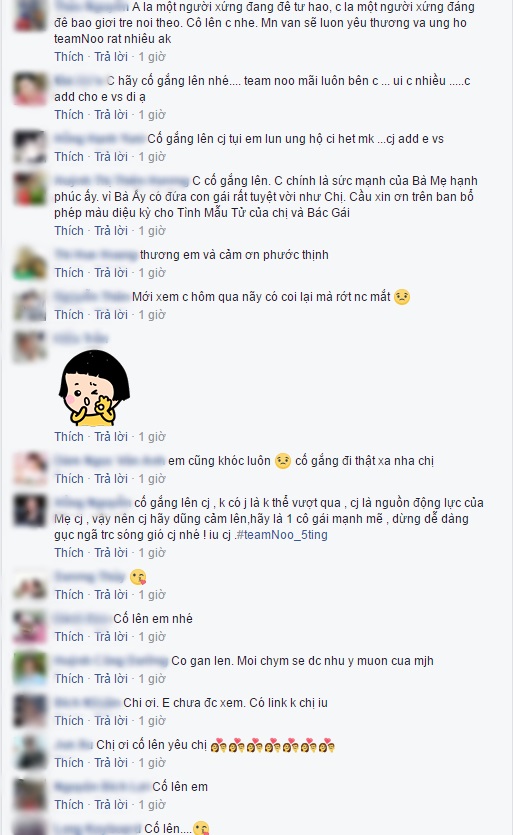513x835 pixels.
Task: Click the kissing face emoji comment
Action: [138, 577]
